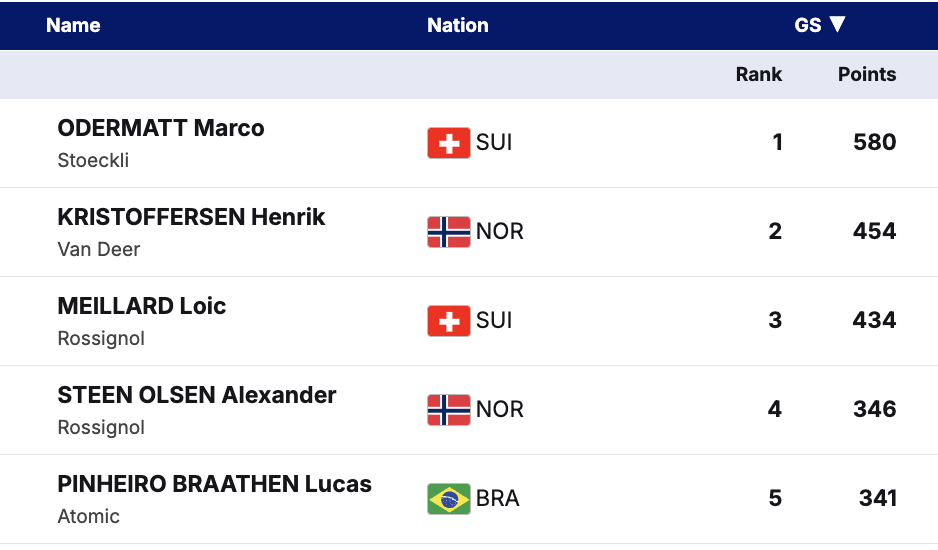
Task: Click the Rank sub-header
Action: click(x=758, y=74)
